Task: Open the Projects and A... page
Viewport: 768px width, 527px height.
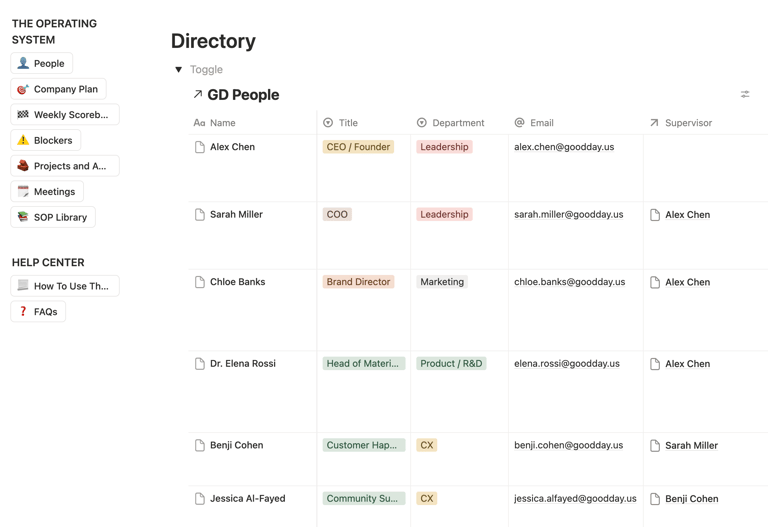Action: tap(69, 166)
